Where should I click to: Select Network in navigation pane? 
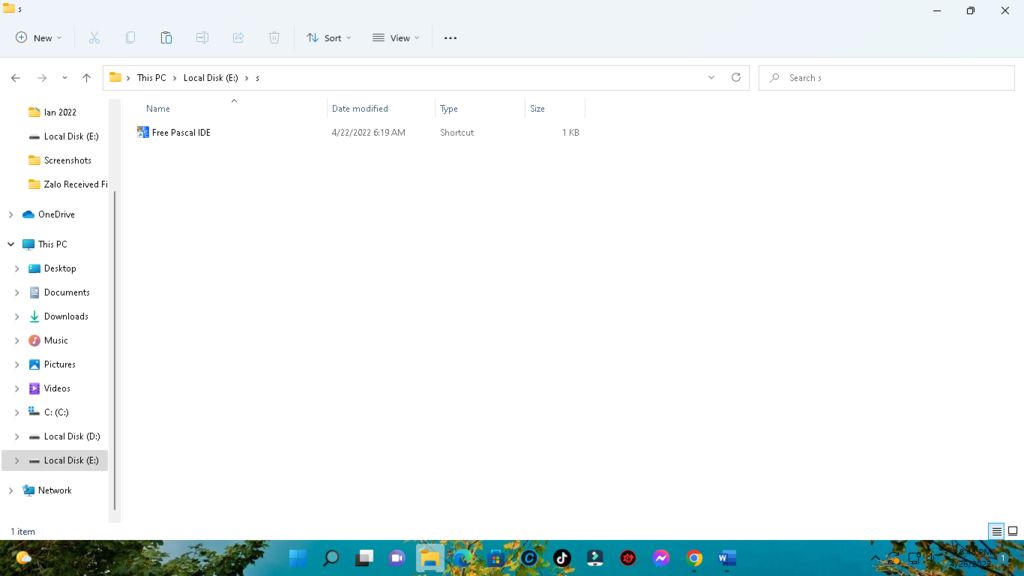click(x=47, y=490)
